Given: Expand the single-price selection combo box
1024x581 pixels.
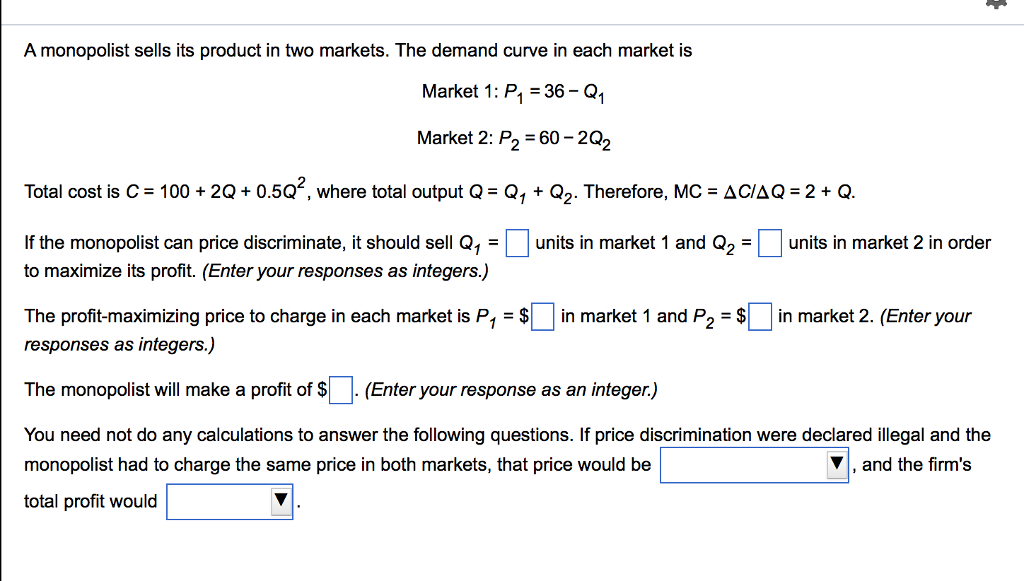Looking at the screenshot, I should pyautogui.click(x=754, y=464).
